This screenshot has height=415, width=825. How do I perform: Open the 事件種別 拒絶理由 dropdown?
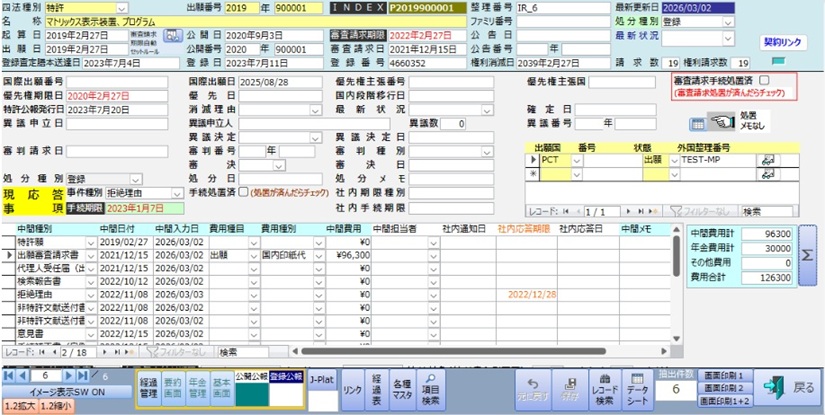click(x=176, y=193)
